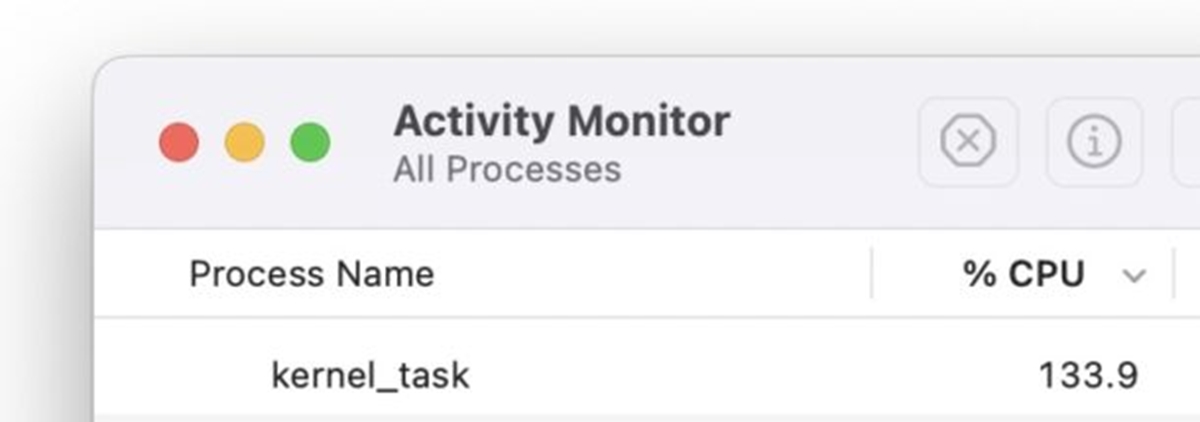Click blank header area right of Process Name
This screenshot has width=1200, height=422.
(650, 274)
